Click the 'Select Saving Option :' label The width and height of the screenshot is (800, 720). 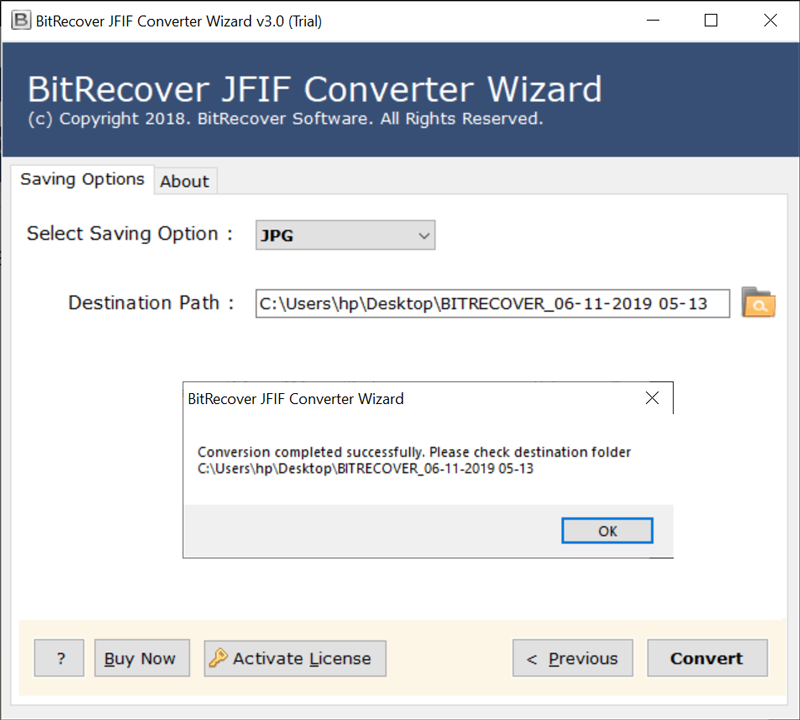(x=130, y=234)
